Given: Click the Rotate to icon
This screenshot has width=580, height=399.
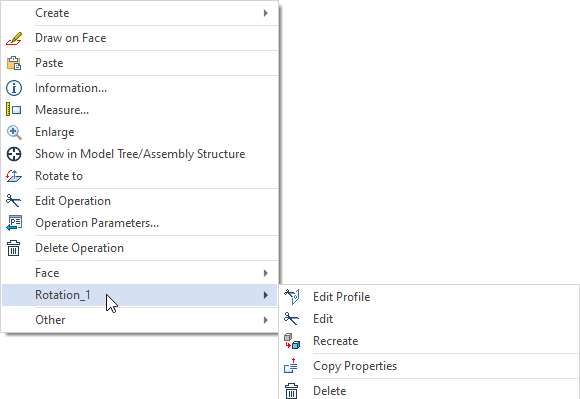Looking at the screenshot, I should coord(14,176).
